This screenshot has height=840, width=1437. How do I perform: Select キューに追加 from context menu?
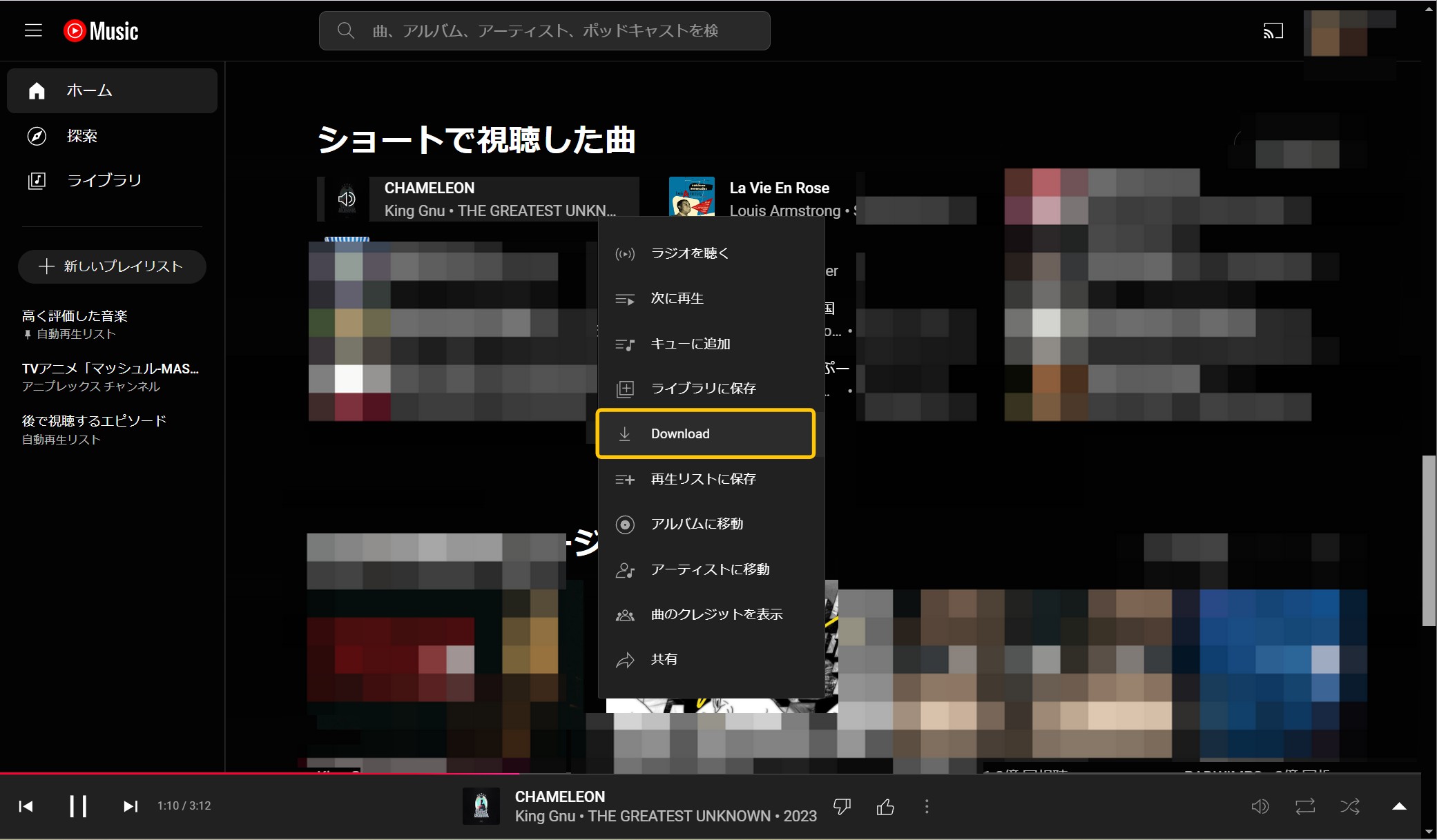(x=711, y=344)
